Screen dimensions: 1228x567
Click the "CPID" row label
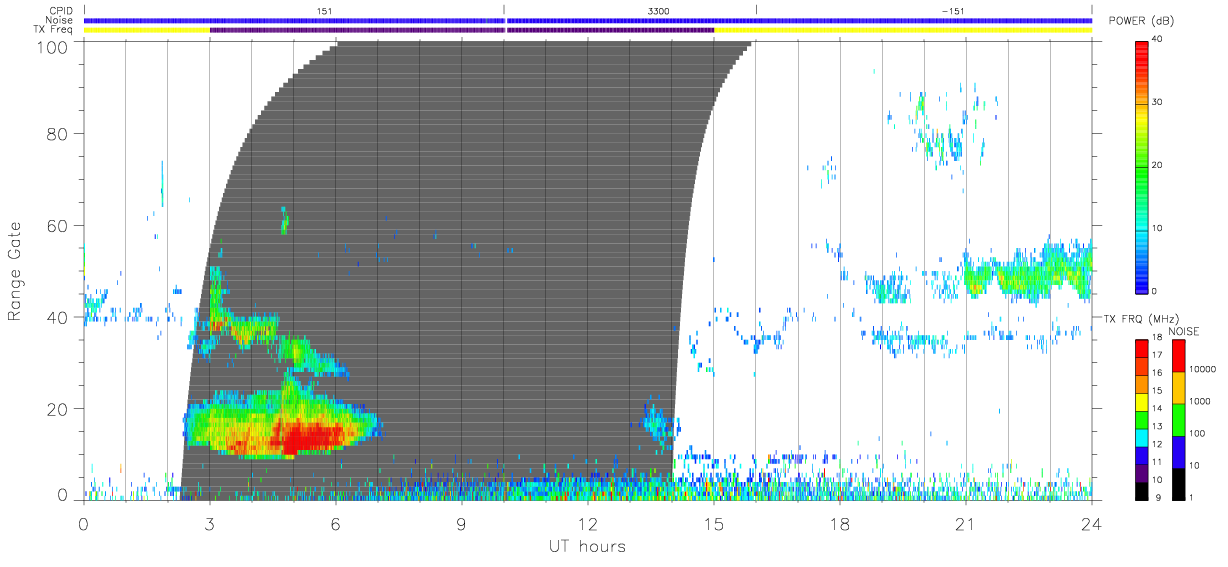click(59, 10)
